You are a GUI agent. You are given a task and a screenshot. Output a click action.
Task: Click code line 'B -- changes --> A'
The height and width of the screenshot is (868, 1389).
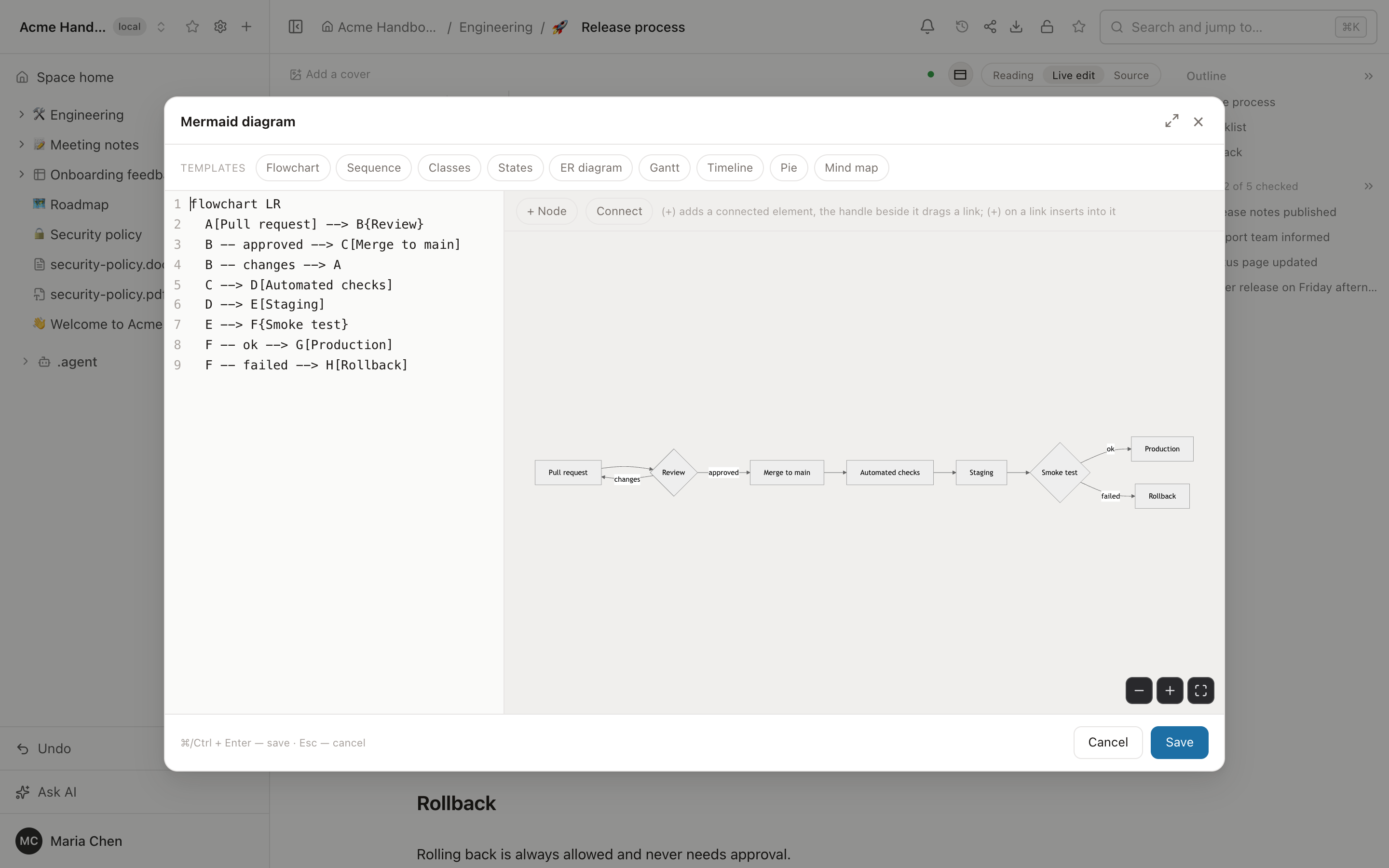(273, 265)
